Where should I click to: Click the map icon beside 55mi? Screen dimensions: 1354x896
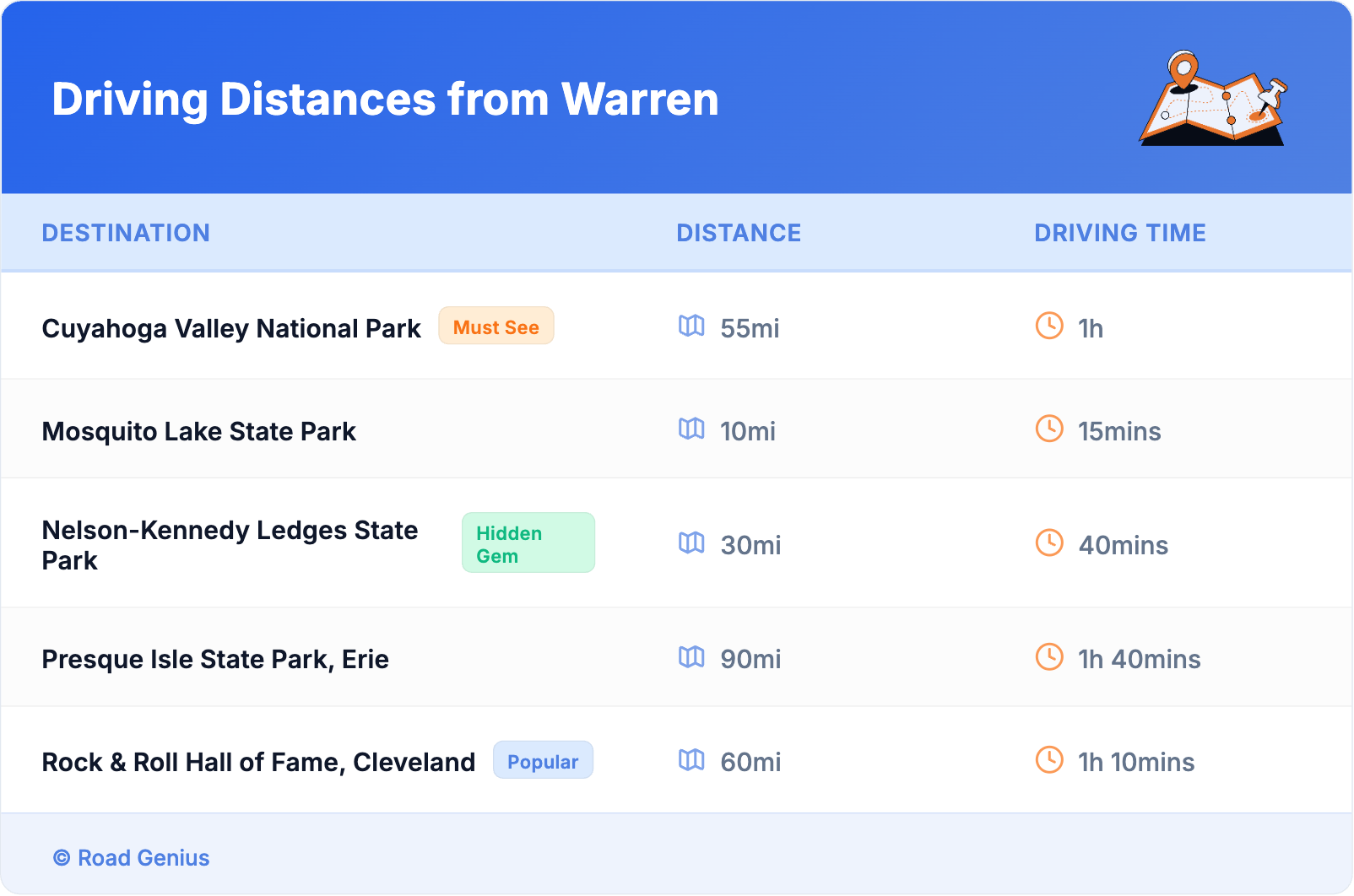tap(691, 326)
